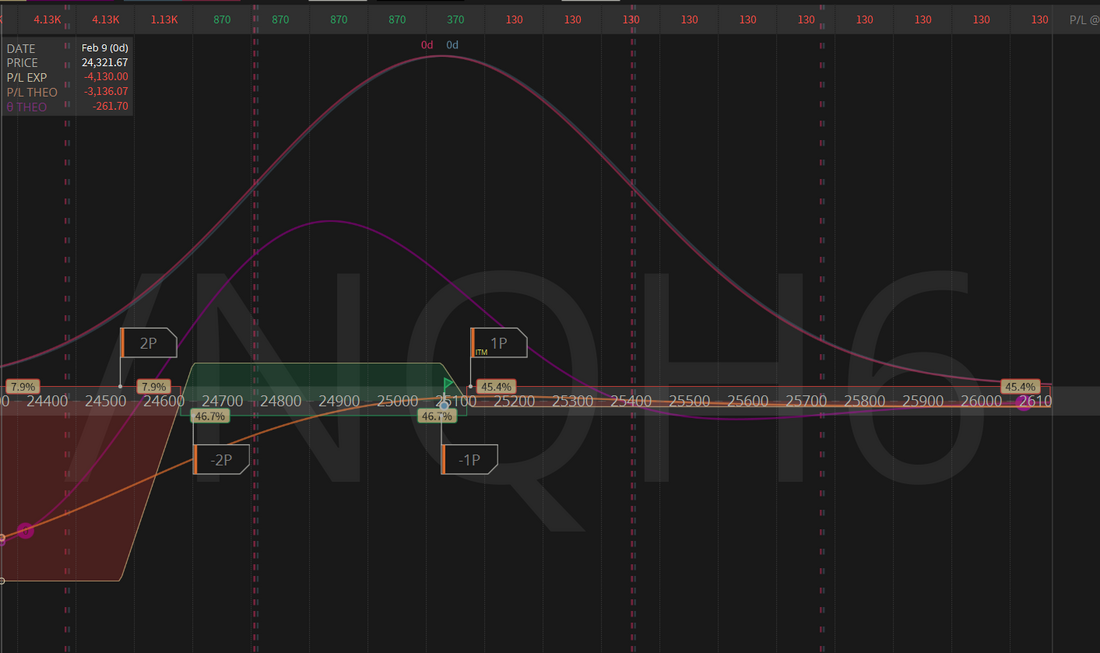Click the P/L THEO row in data box

67,92
